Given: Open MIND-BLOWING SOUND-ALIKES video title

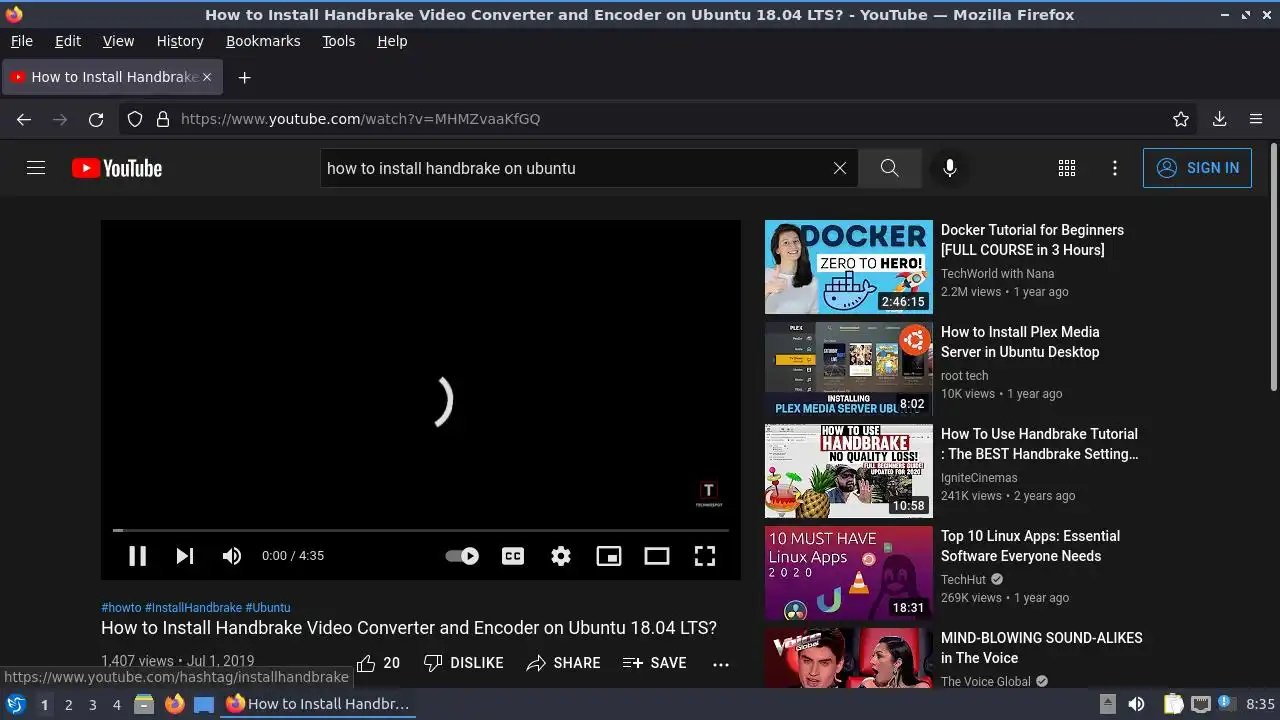Looking at the screenshot, I should pyautogui.click(x=1041, y=648).
